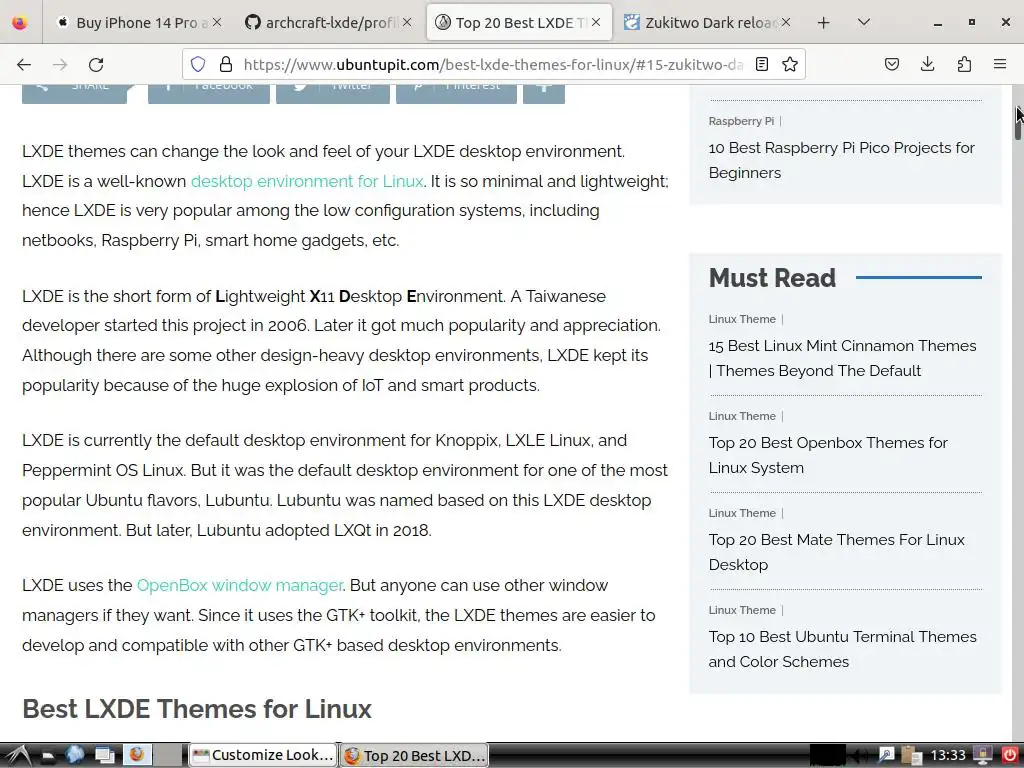Viewport: 1024px width, 768px height.
Task: Close the Zukitwo Dark reloaded tab
Action: point(786,22)
